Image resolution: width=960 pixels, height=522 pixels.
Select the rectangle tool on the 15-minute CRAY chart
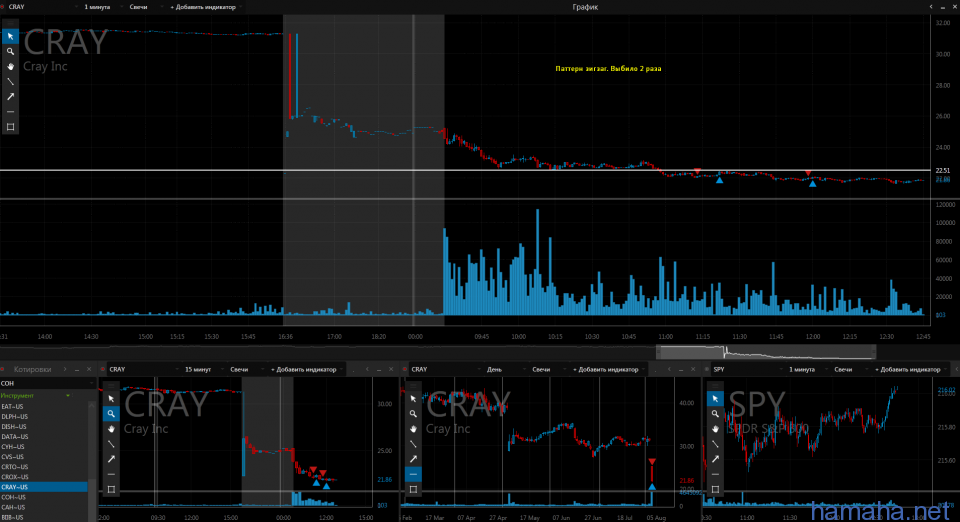(111, 489)
